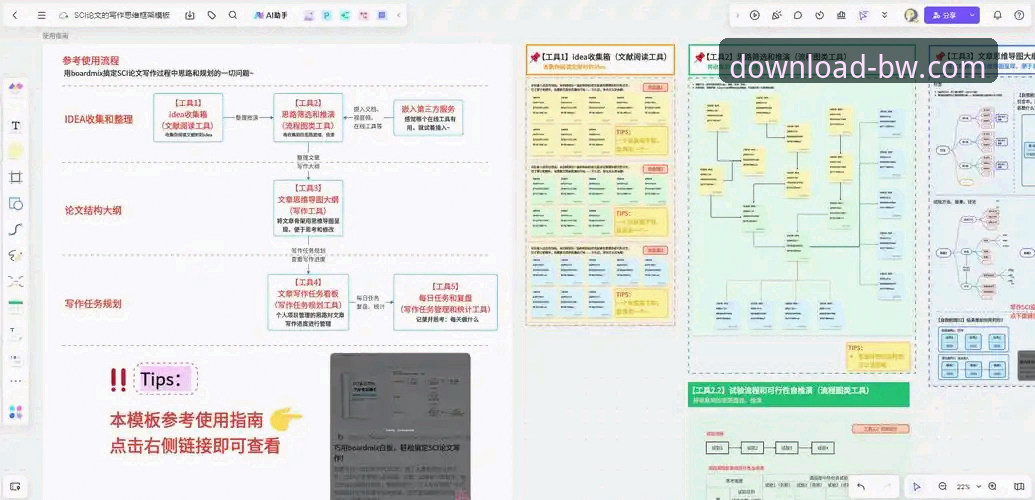Open the AI助手 assistant
The width and height of the screenshot is (1035, 500).
271,15
